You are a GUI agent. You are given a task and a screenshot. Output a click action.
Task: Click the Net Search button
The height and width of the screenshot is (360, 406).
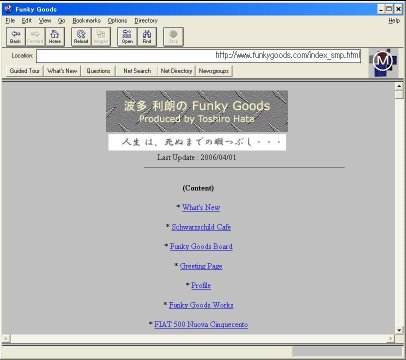point(137,71)
